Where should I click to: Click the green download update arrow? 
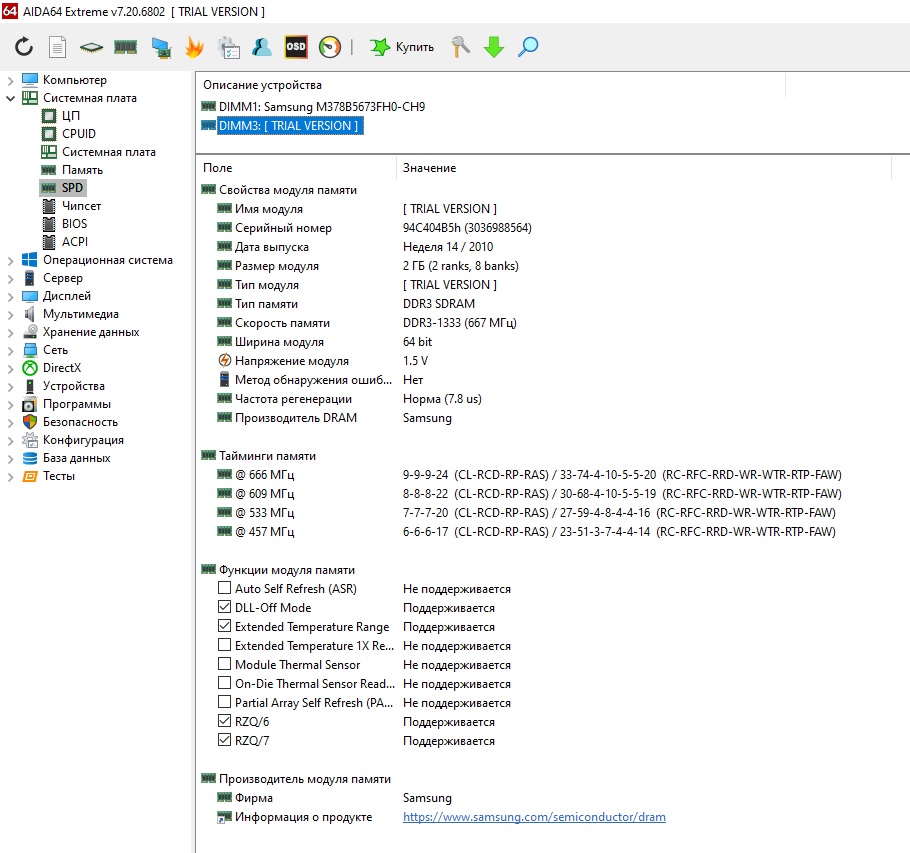coord(494,47)
